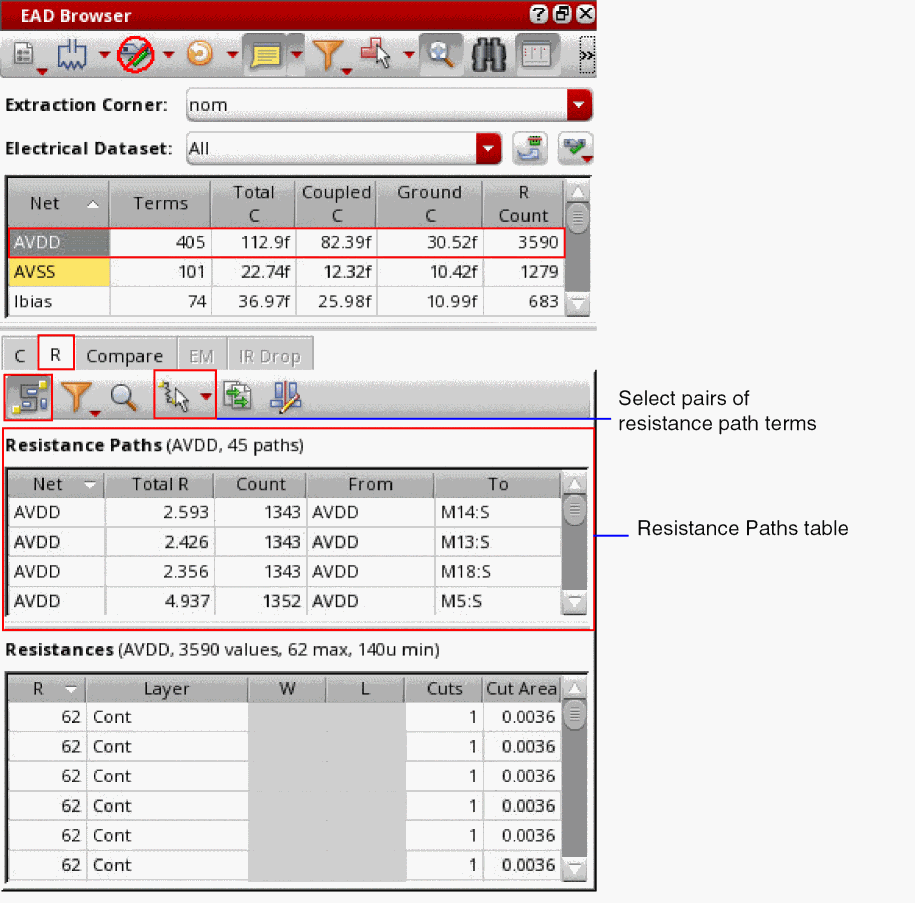
Task: Sort resistance paths by Total R header
Action: click(x=160, y=484)
